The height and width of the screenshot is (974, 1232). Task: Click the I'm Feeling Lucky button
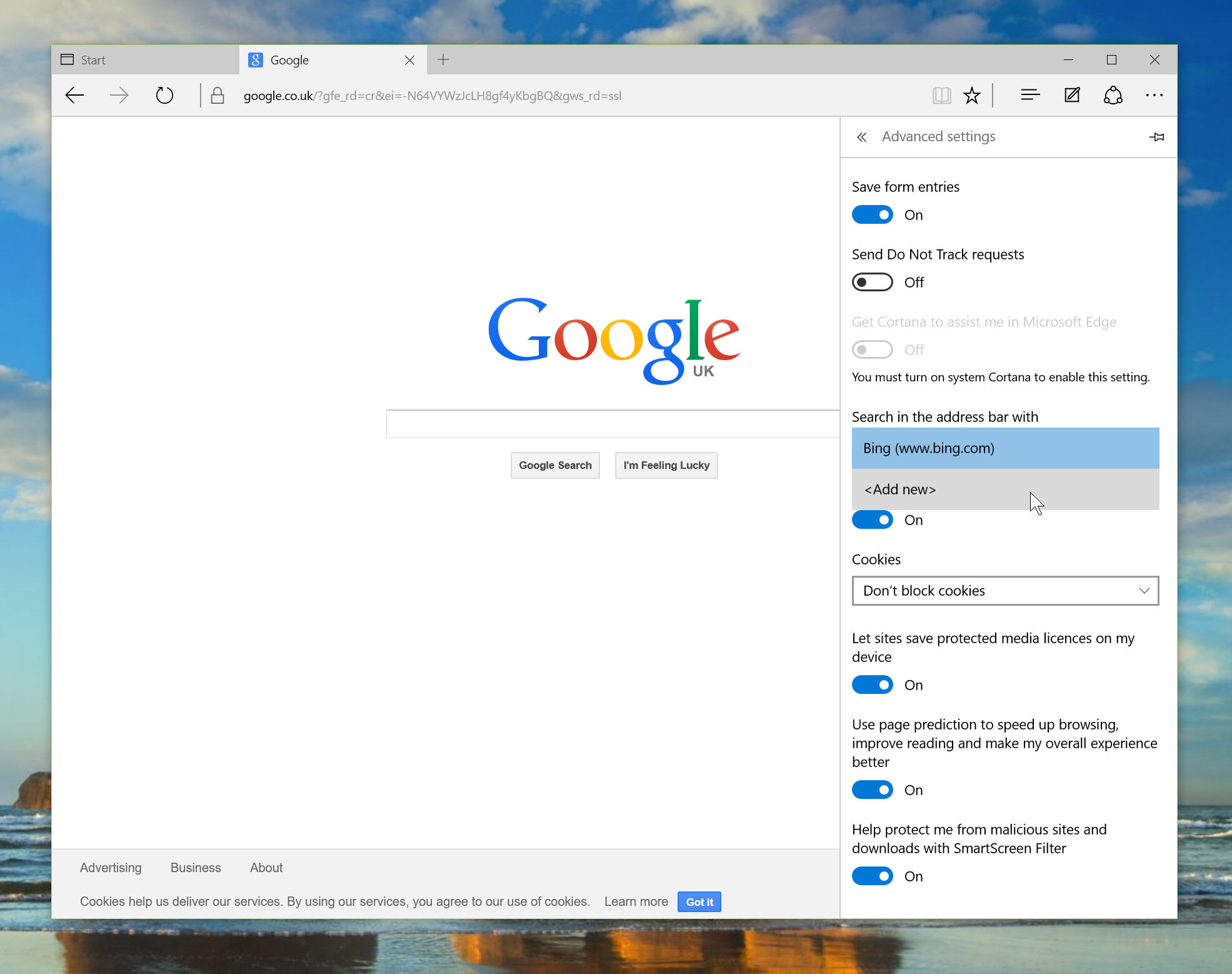coord(665,465)
